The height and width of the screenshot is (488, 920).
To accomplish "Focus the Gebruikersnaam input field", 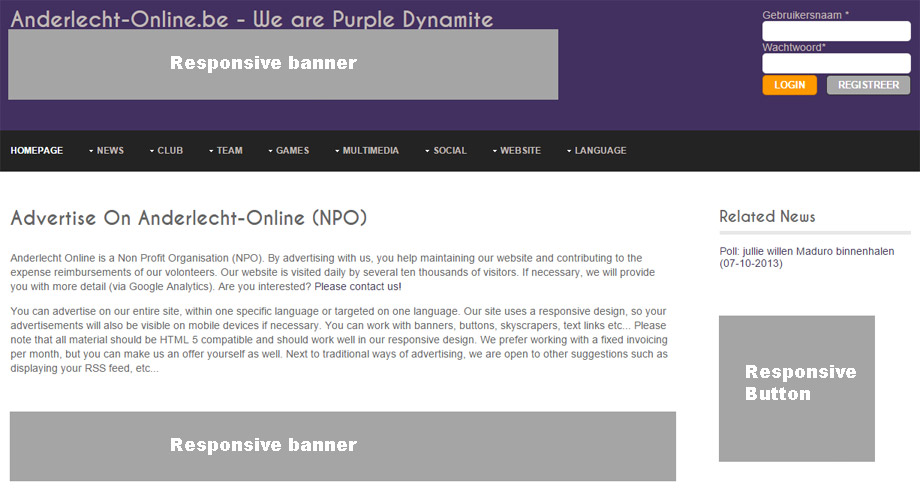I will pyautogui.click(x=836, y=31).
